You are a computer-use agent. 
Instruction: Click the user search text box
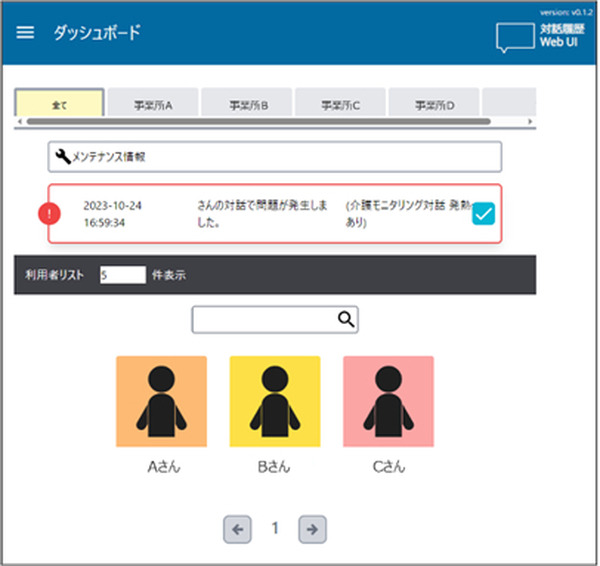(265, 319)
